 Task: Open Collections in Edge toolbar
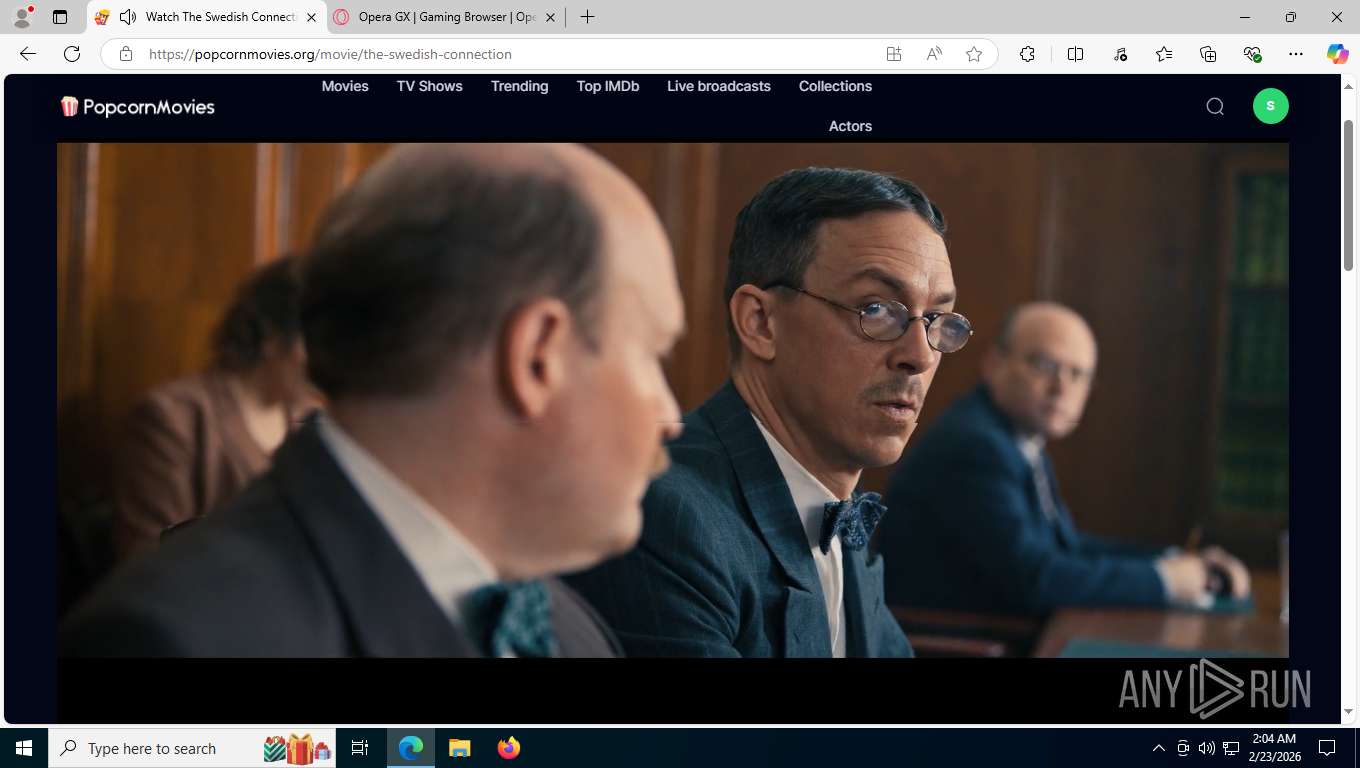(1208, 54)
